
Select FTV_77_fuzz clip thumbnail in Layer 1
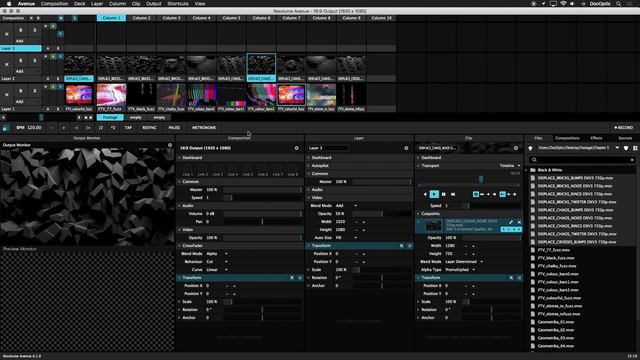111,95
